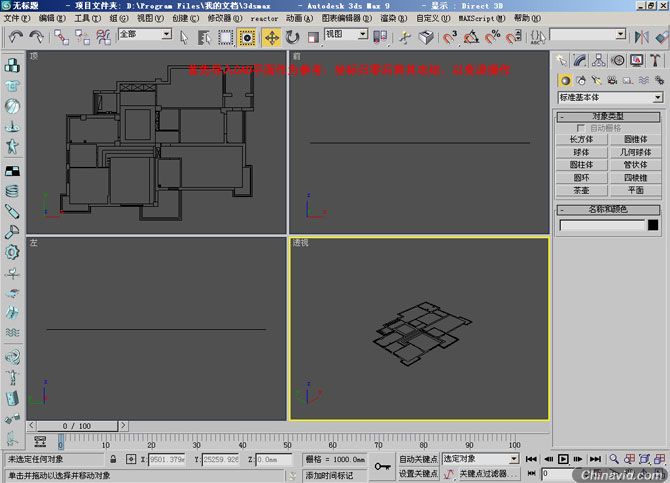Click the reactor water waves icon
Screen dimensions: 670x483
tap(12, 332)
